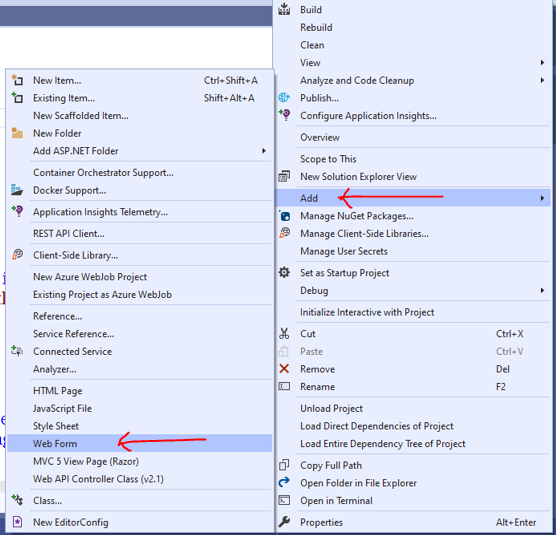556x535 pixels.
Task: Click the Set as Startup Project gear icon
Action: 284,273
